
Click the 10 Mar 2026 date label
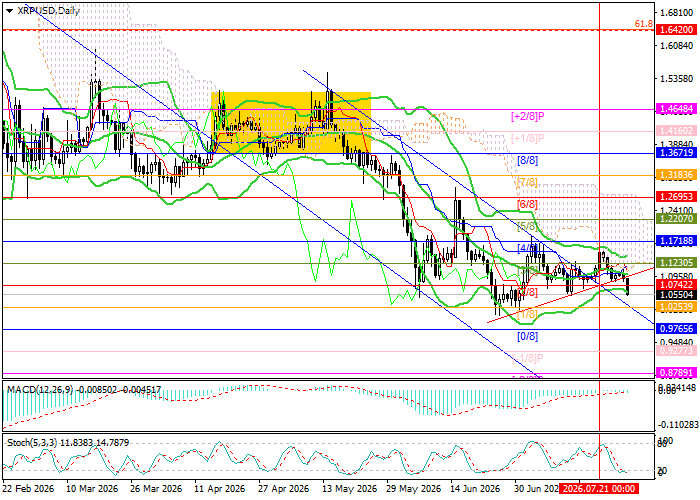[92, 489]
